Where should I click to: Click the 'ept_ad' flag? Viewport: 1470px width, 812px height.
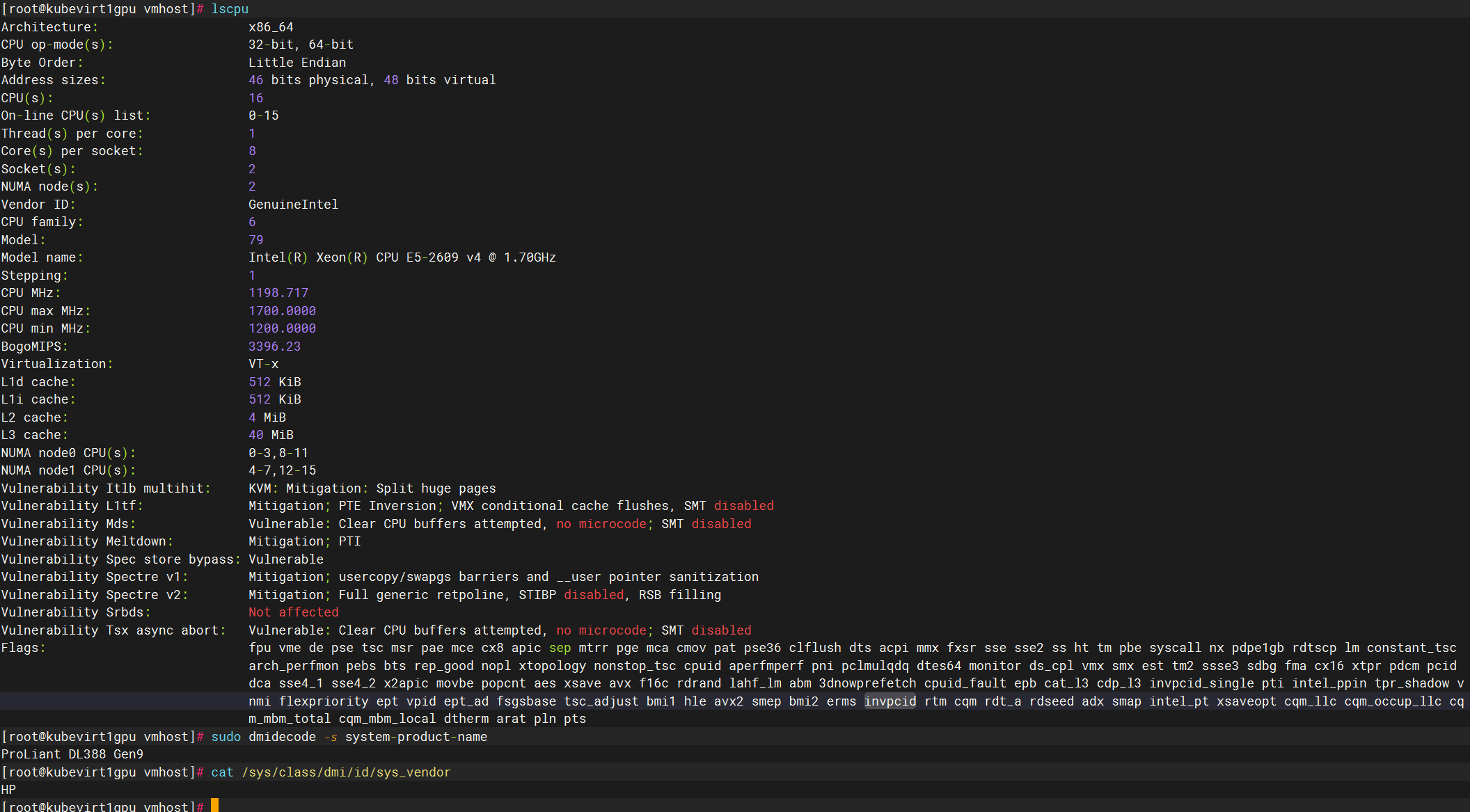pyautogui.click(x=466, y=701)
